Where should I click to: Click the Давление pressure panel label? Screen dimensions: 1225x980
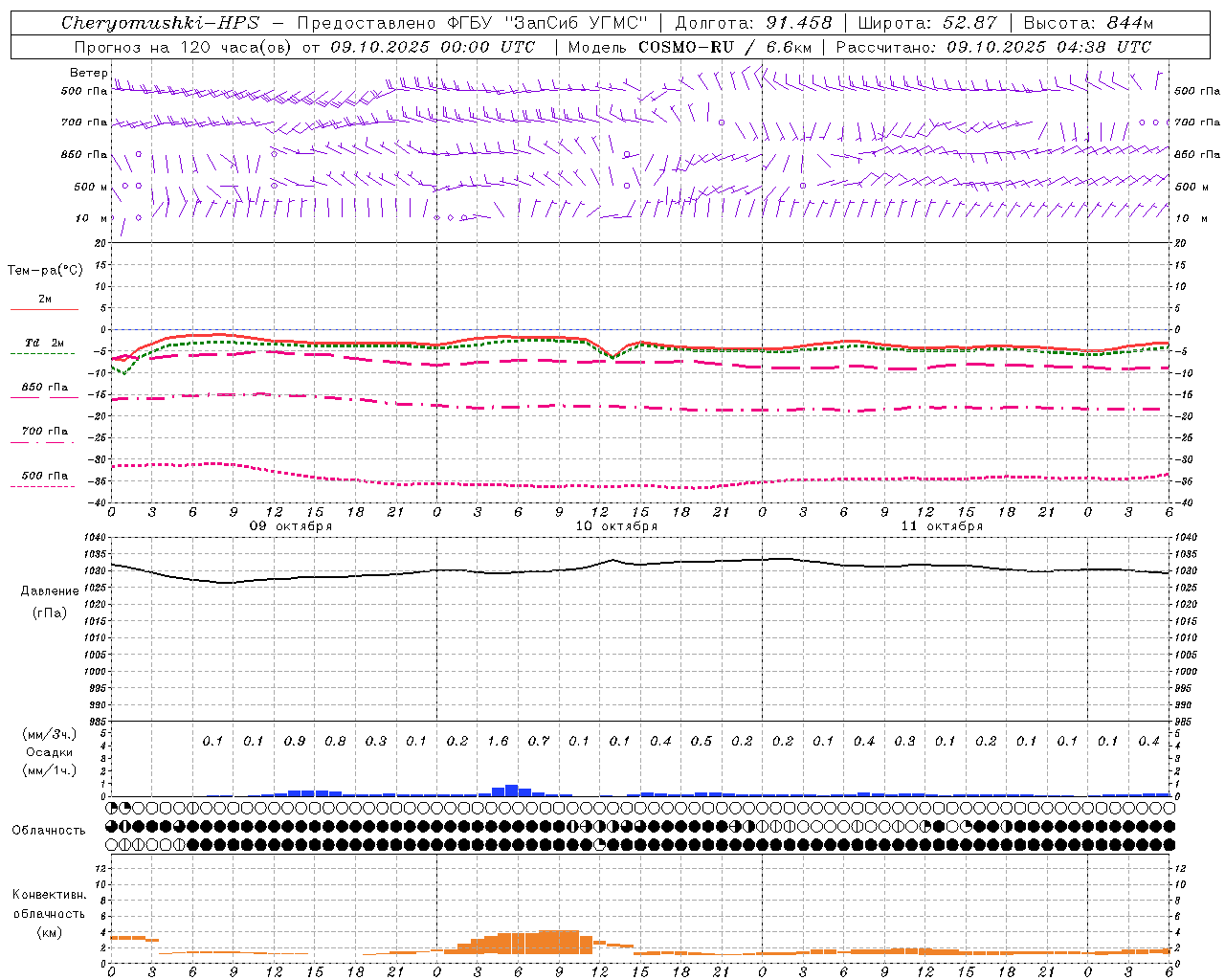click(50, 591)
